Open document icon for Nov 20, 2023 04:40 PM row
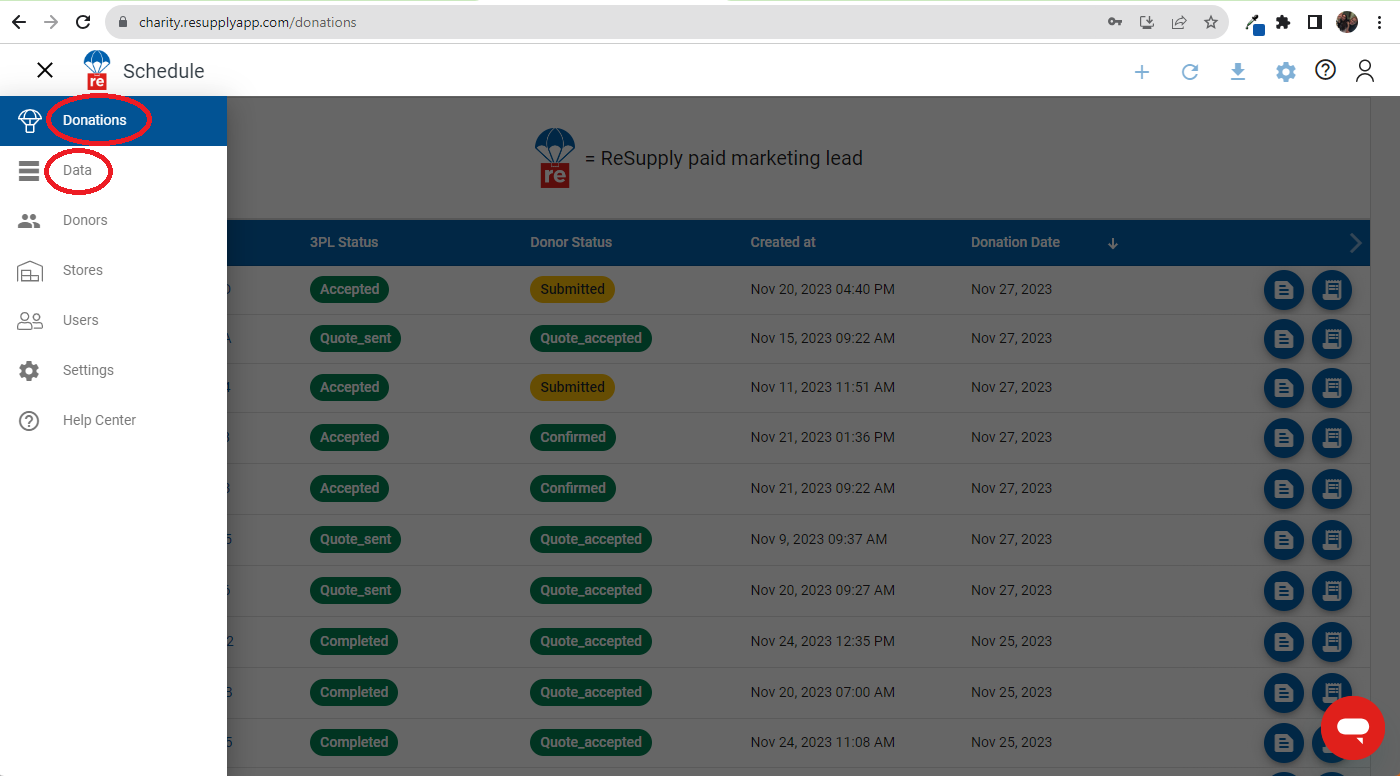The height and width of the screenshot is (776, 1400). [1284, 291]
